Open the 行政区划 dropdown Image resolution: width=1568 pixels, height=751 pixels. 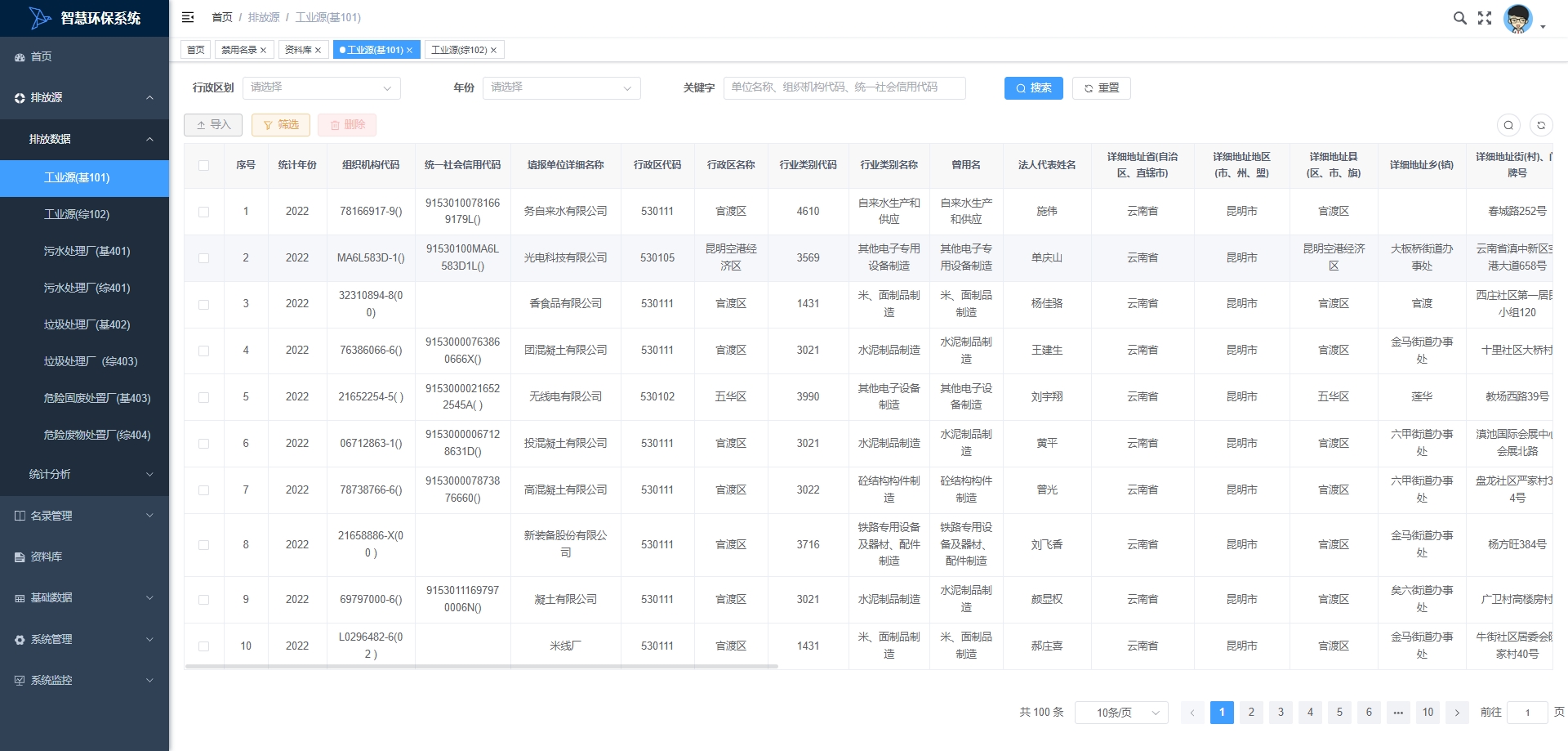tap(321, 88)
